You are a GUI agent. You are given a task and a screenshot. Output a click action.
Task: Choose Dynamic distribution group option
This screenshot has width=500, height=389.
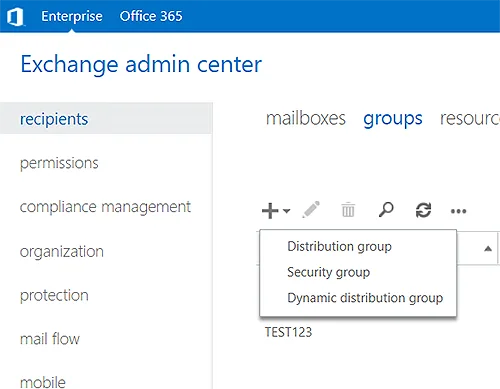pyautogui.click(x=365, y=298)
